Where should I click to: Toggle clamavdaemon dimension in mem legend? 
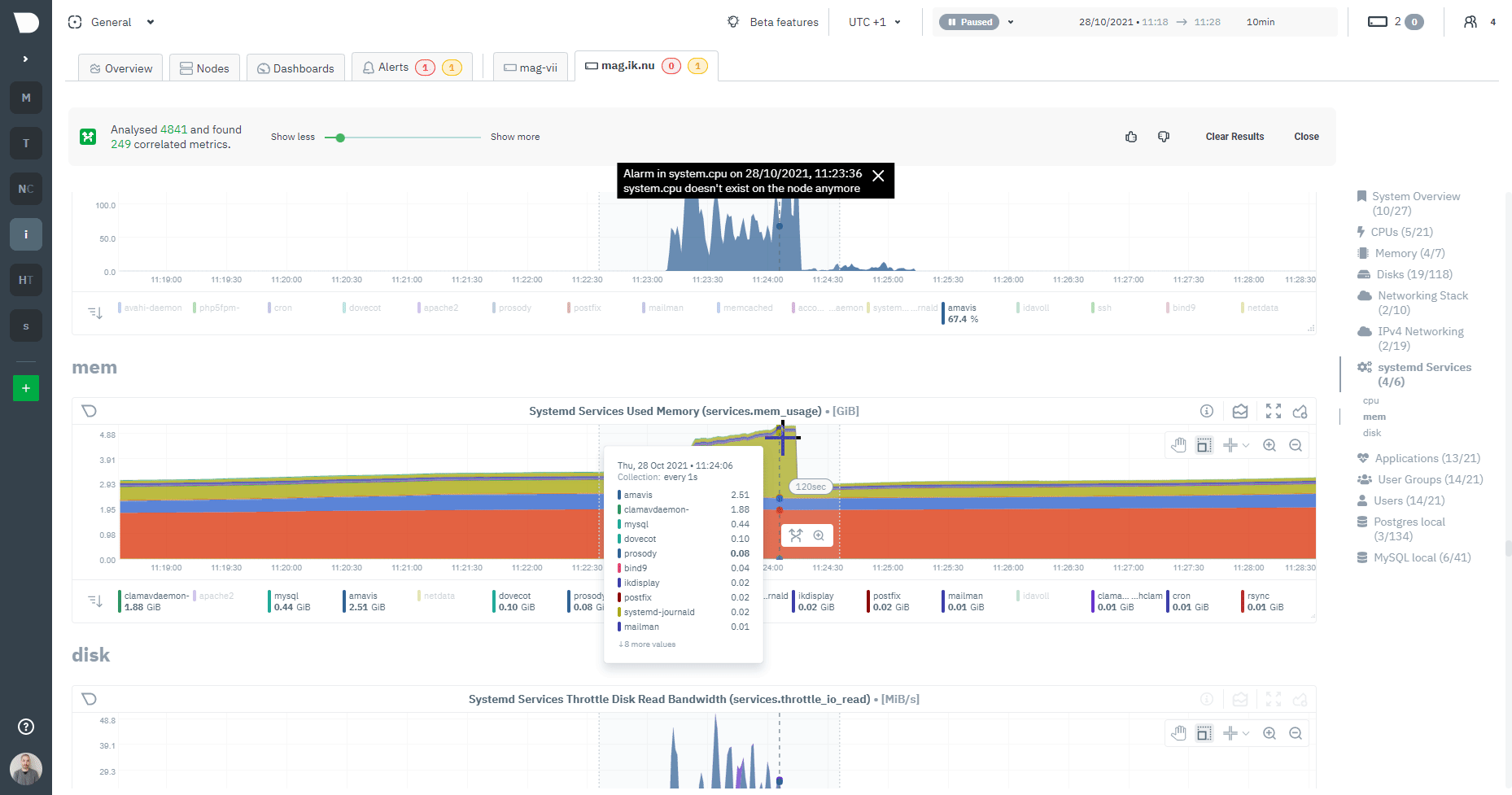154,601
